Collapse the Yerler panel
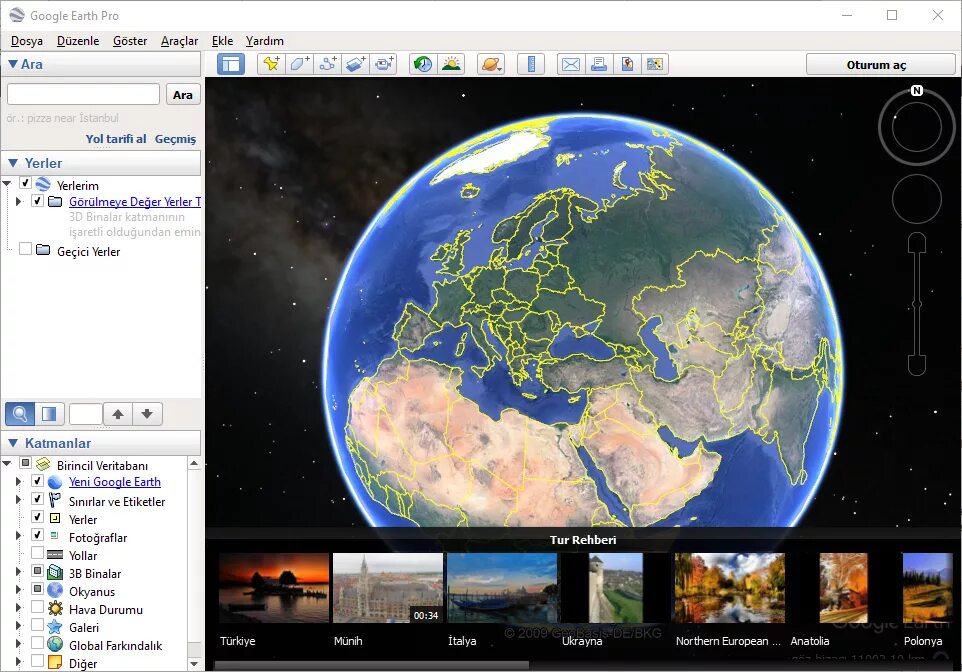The image size is (962, 672). tap(13, 163)
